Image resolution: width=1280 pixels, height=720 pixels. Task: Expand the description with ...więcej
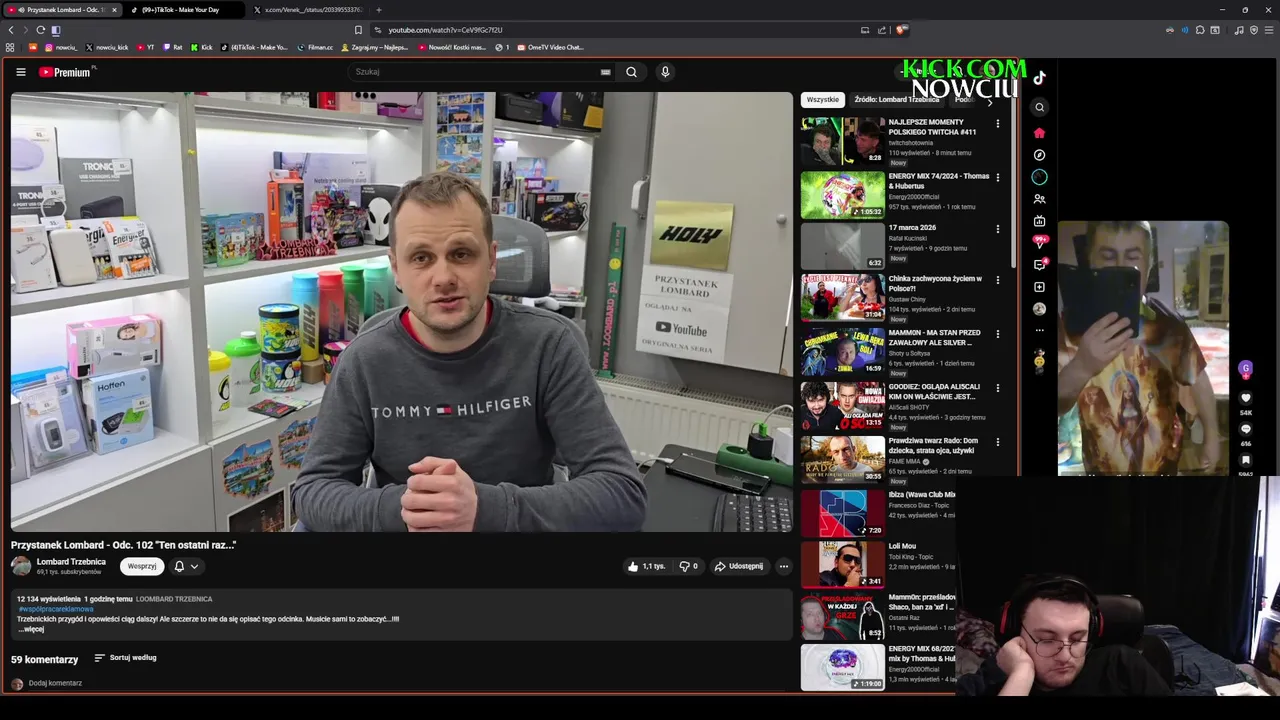pos(33,629)
